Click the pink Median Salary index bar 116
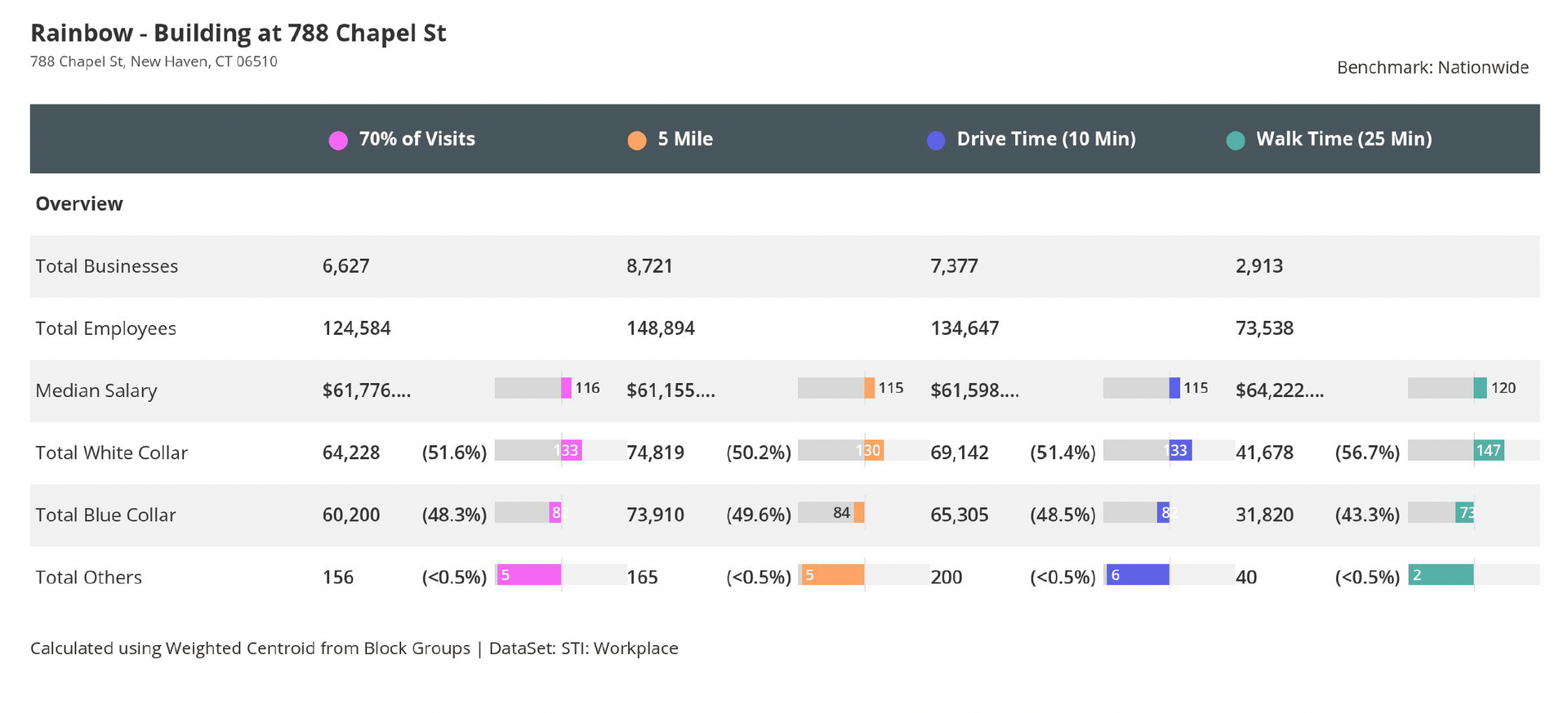 [x=566, y=388]
